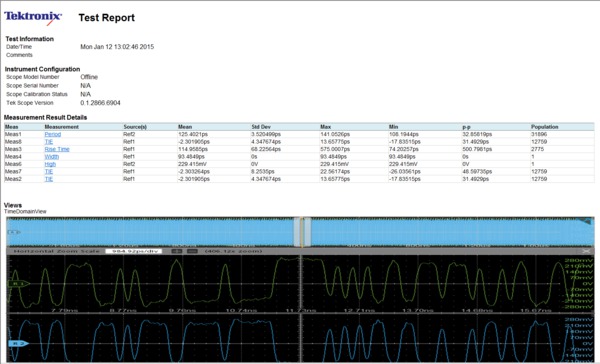Click the population value '31896'

(539, 134)
